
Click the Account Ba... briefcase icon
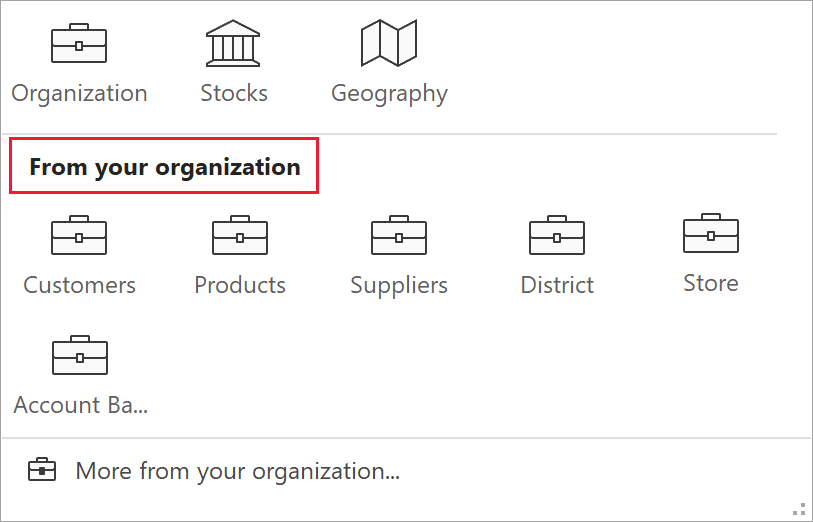pyautogui.click(x=79, y=356)
